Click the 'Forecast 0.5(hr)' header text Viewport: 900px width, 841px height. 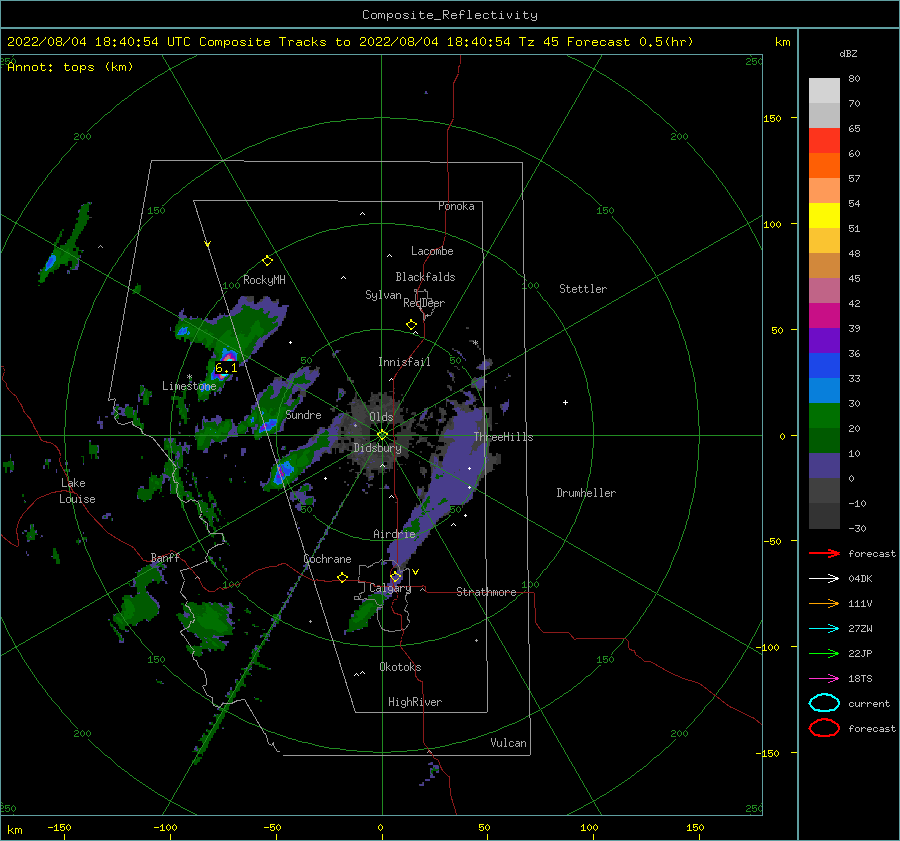630,42
